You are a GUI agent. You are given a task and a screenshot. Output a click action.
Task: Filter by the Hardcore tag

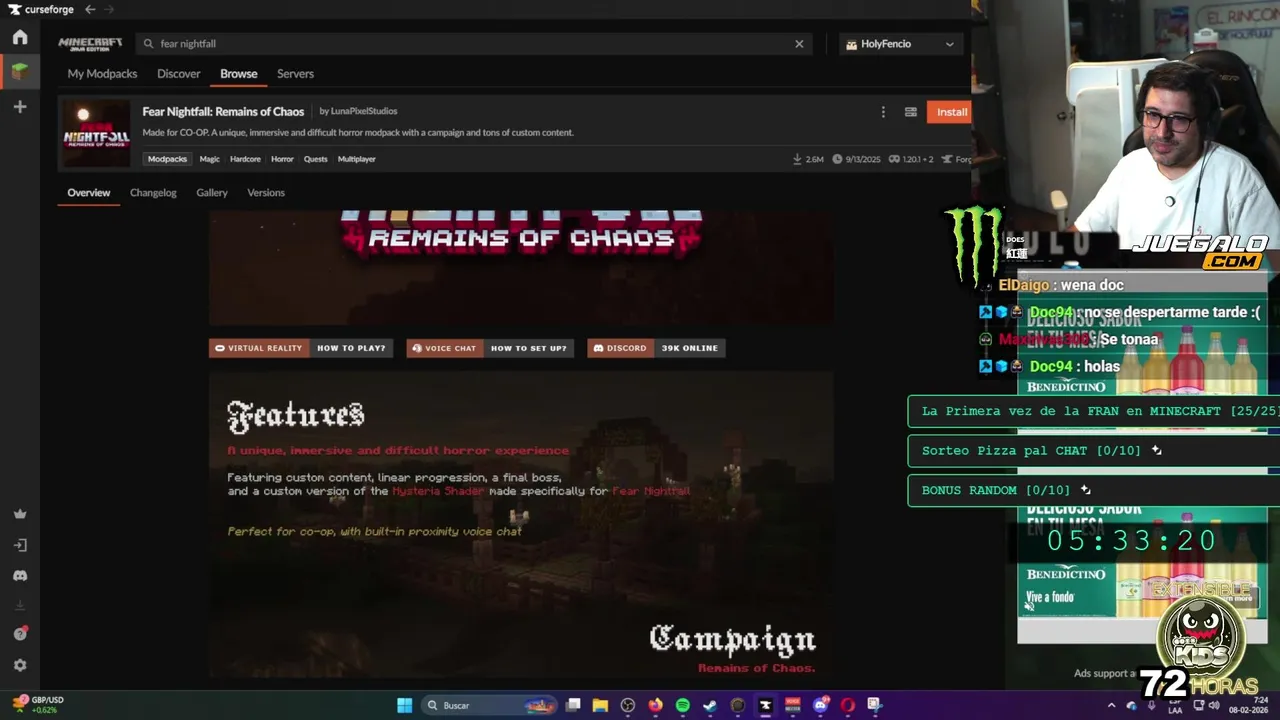pyautogui.click(x=245, y=159)
